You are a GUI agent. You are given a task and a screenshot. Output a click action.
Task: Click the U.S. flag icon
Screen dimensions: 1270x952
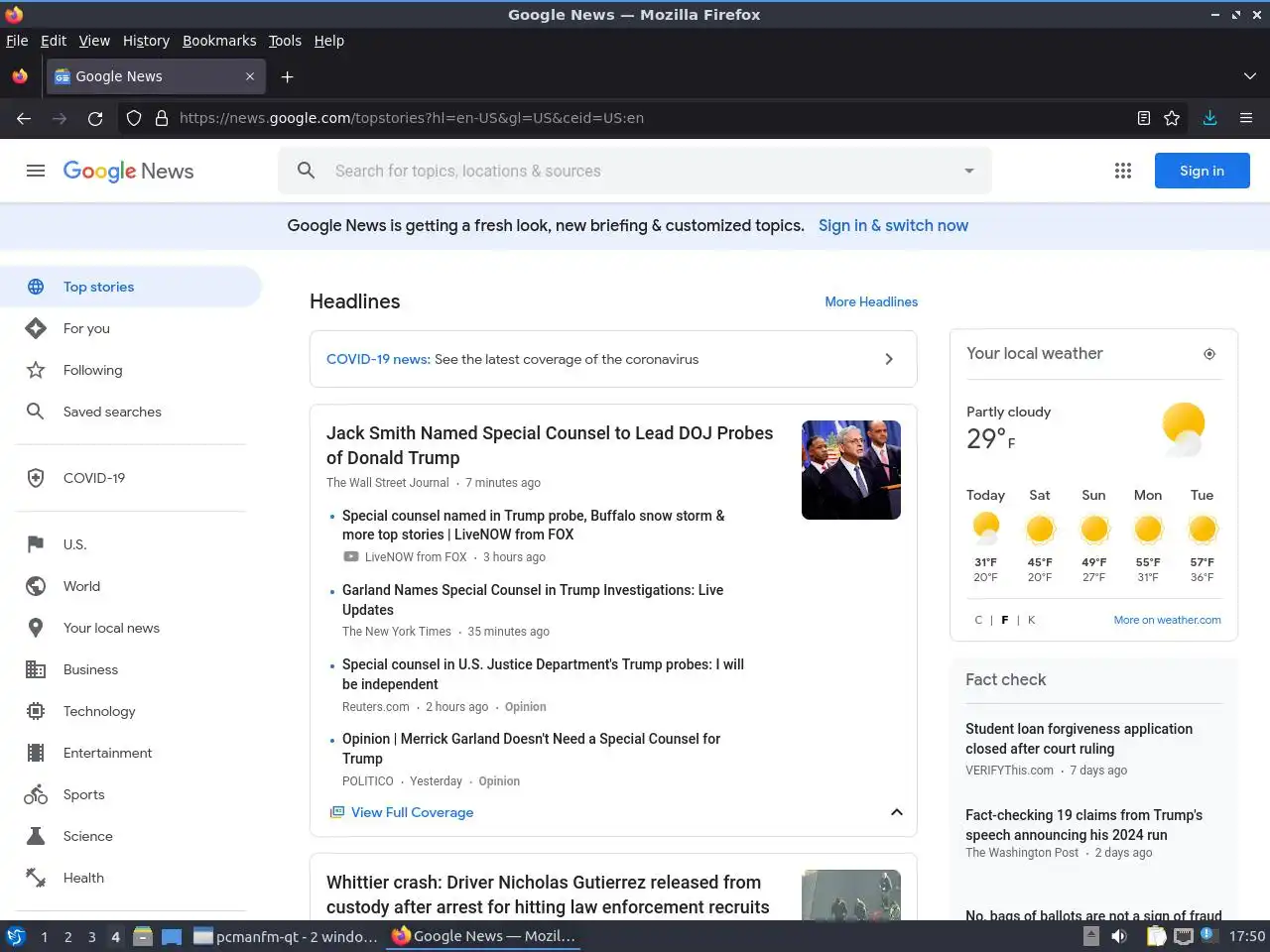36,544
